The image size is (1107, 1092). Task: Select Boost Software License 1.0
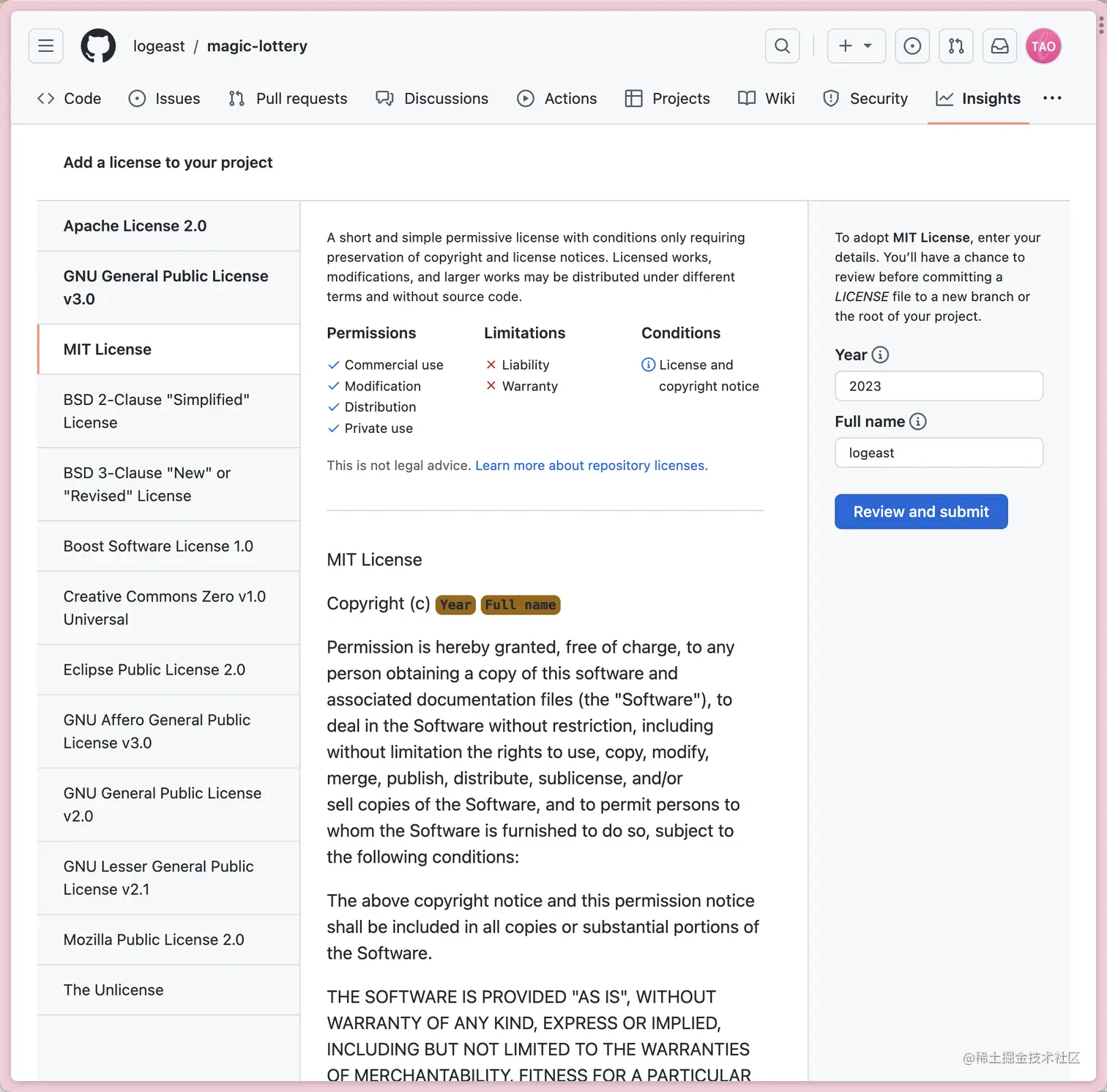(168, 546)
